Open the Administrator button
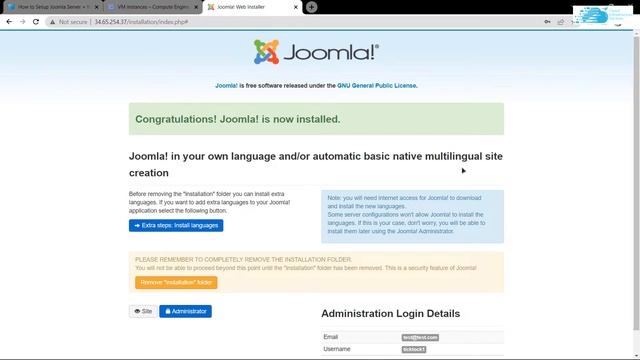640x360 pixels. point(185,311)
